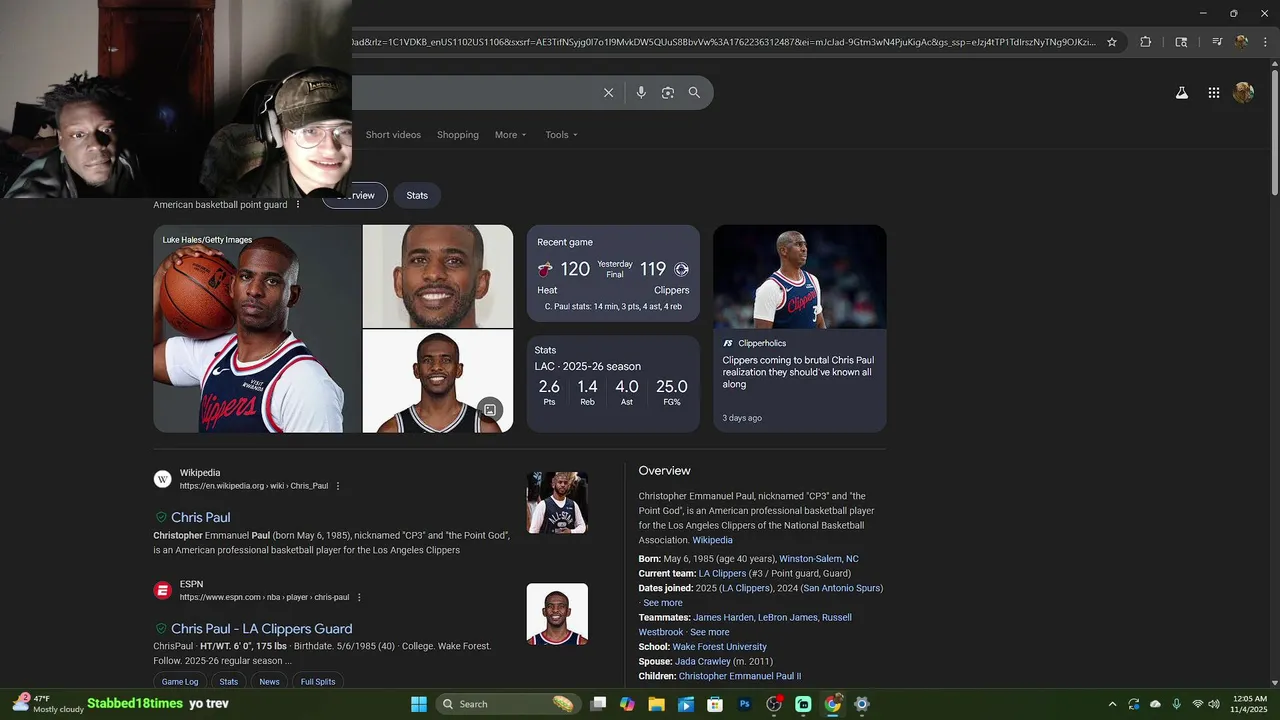Open the smiling headshot thumbnail
Image resolution: width=1280 pixels, height=720 pixels.
438,276
